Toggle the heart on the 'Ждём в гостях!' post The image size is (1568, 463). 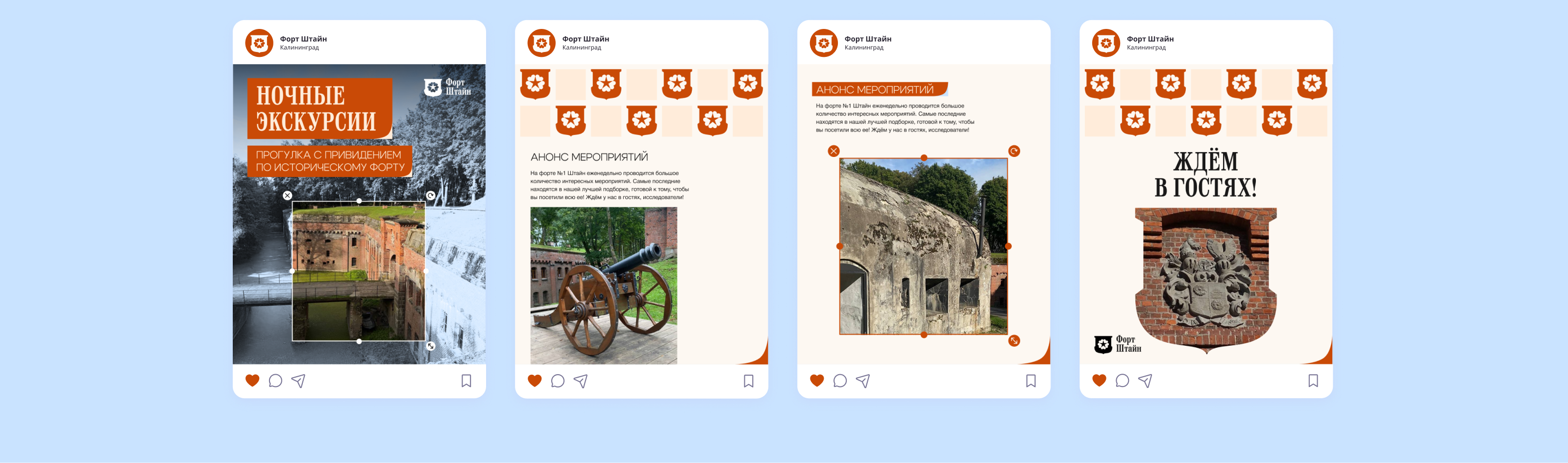coord(1099,381)
